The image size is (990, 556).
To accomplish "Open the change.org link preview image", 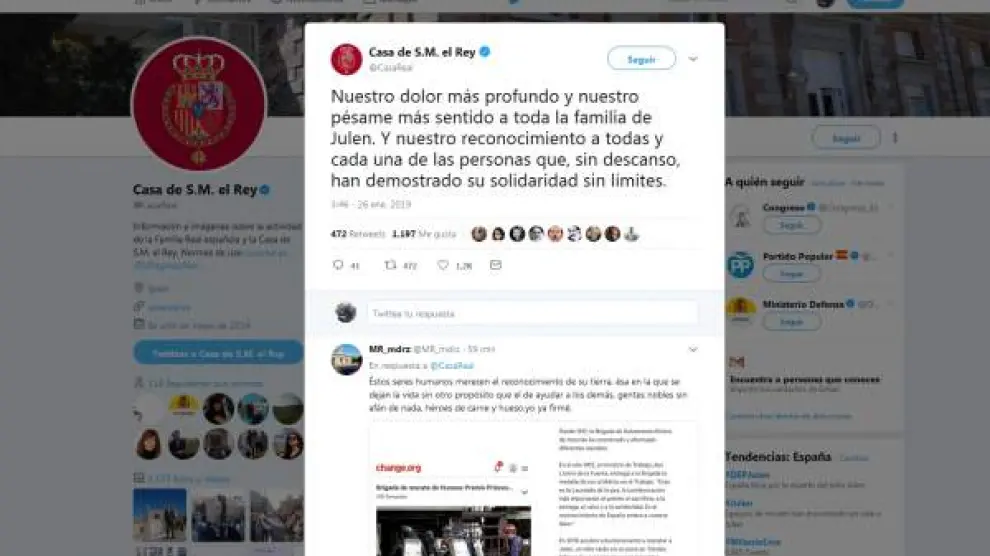I will 534,490.
